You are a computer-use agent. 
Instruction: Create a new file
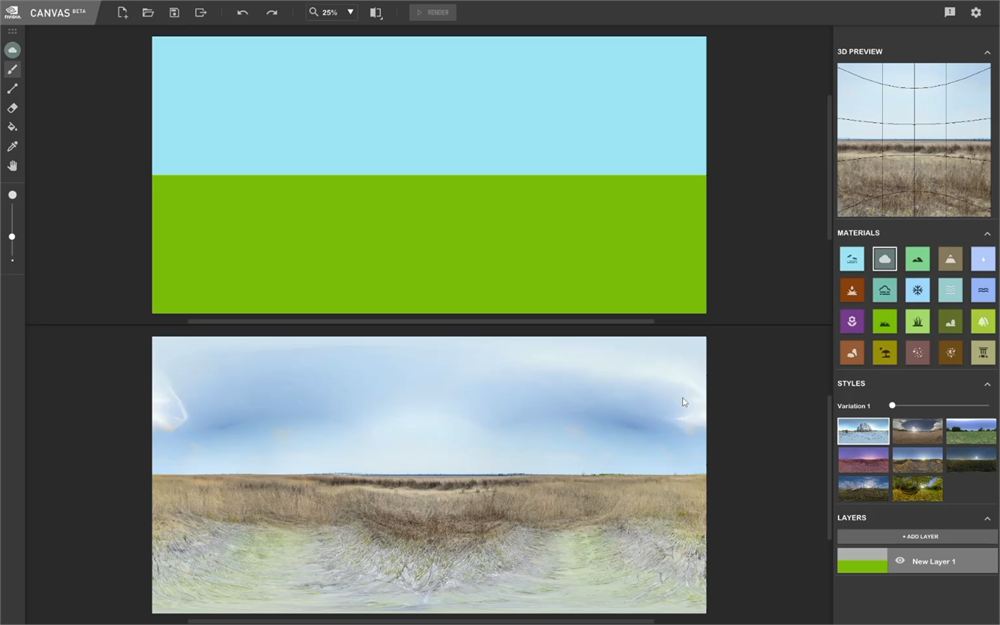122,12
